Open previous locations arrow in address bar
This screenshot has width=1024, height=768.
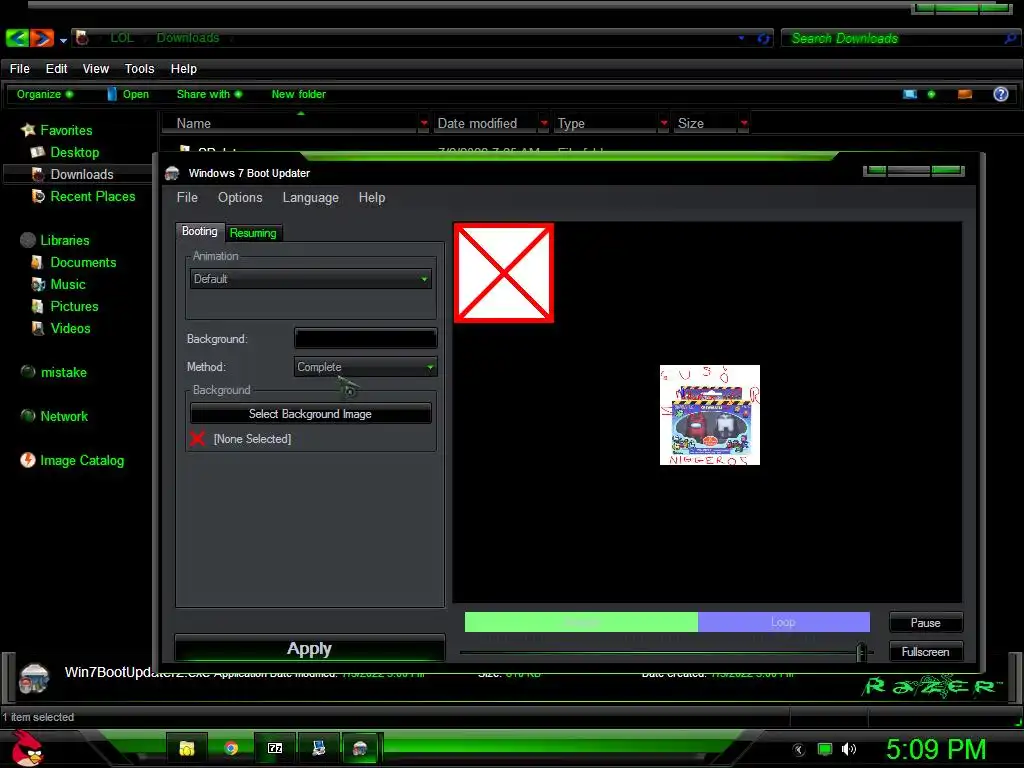tap(741, 38)
